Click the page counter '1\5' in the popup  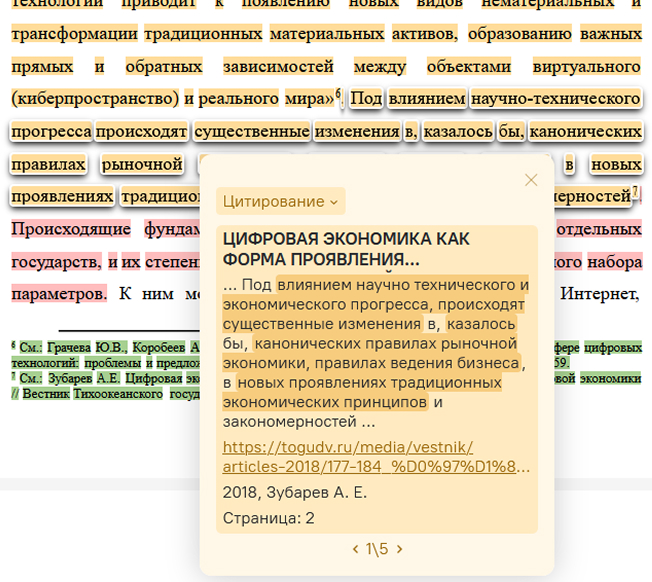click(x=377, y=549)
